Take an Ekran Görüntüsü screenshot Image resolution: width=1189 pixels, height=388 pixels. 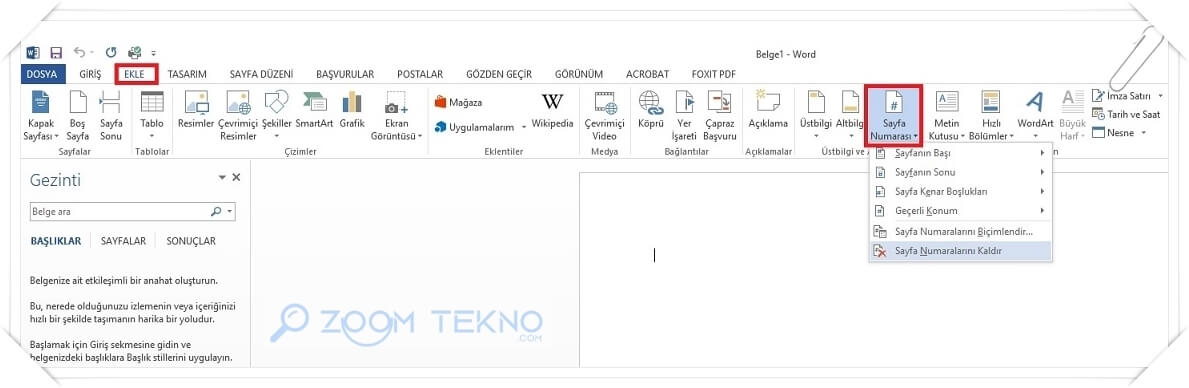[x=397, y=116]
